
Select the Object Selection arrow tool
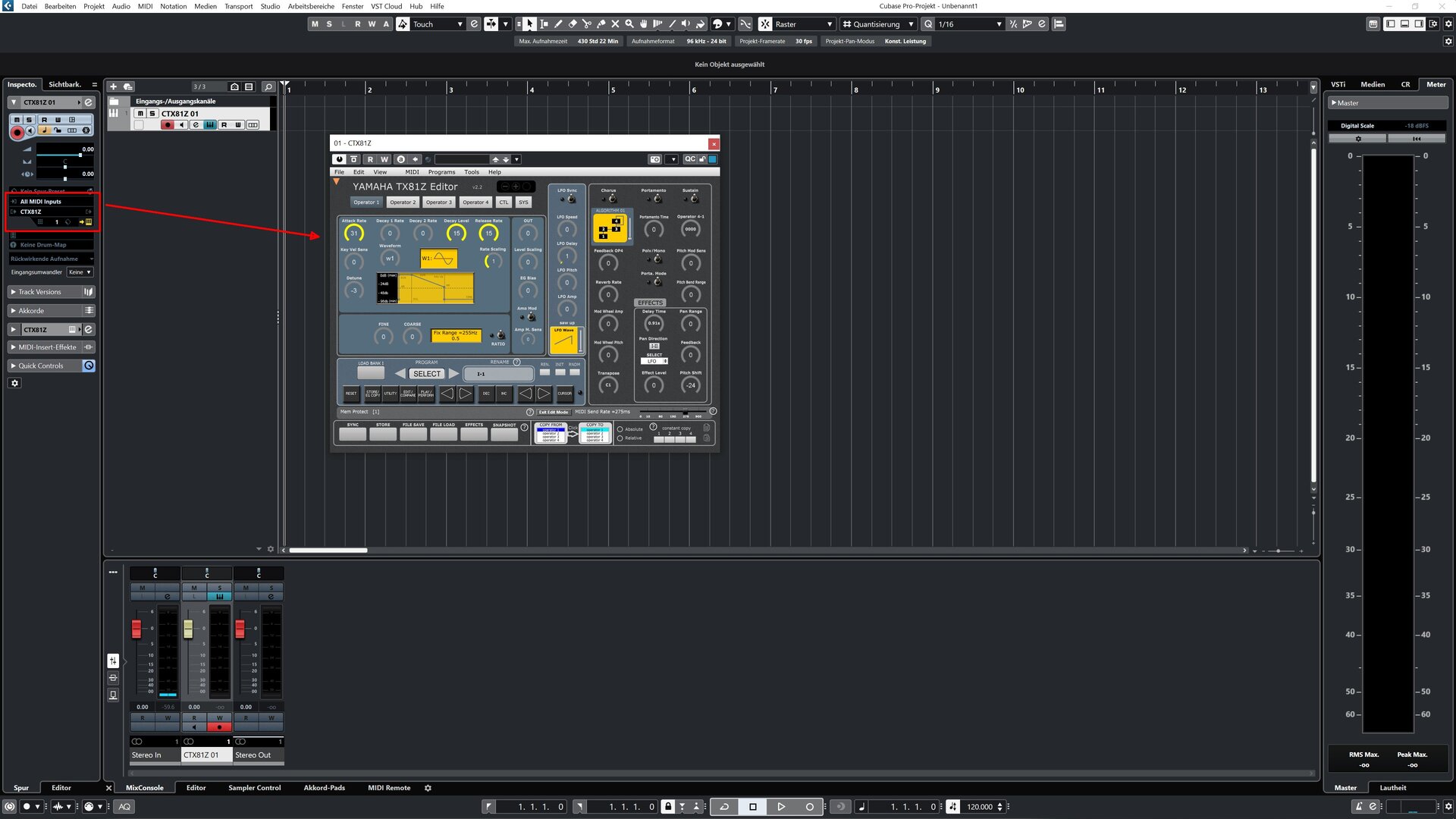(x=530, y=24)
